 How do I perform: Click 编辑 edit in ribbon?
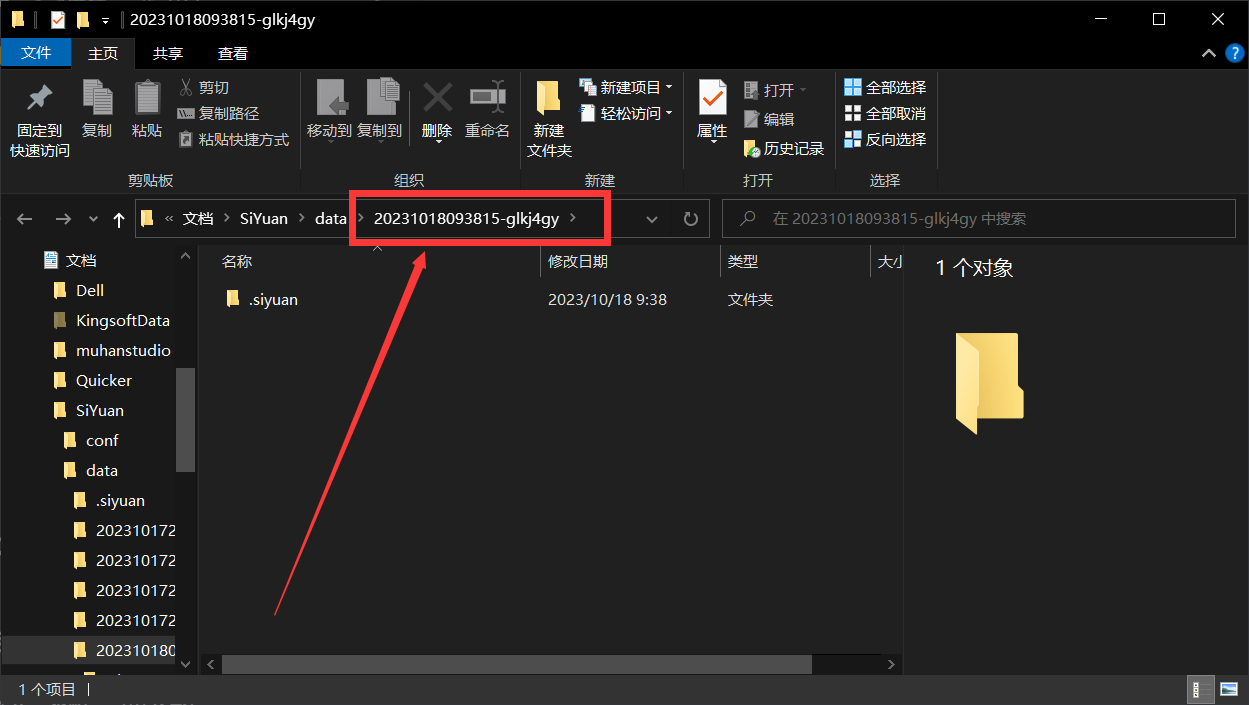click(x=769, y=119)
